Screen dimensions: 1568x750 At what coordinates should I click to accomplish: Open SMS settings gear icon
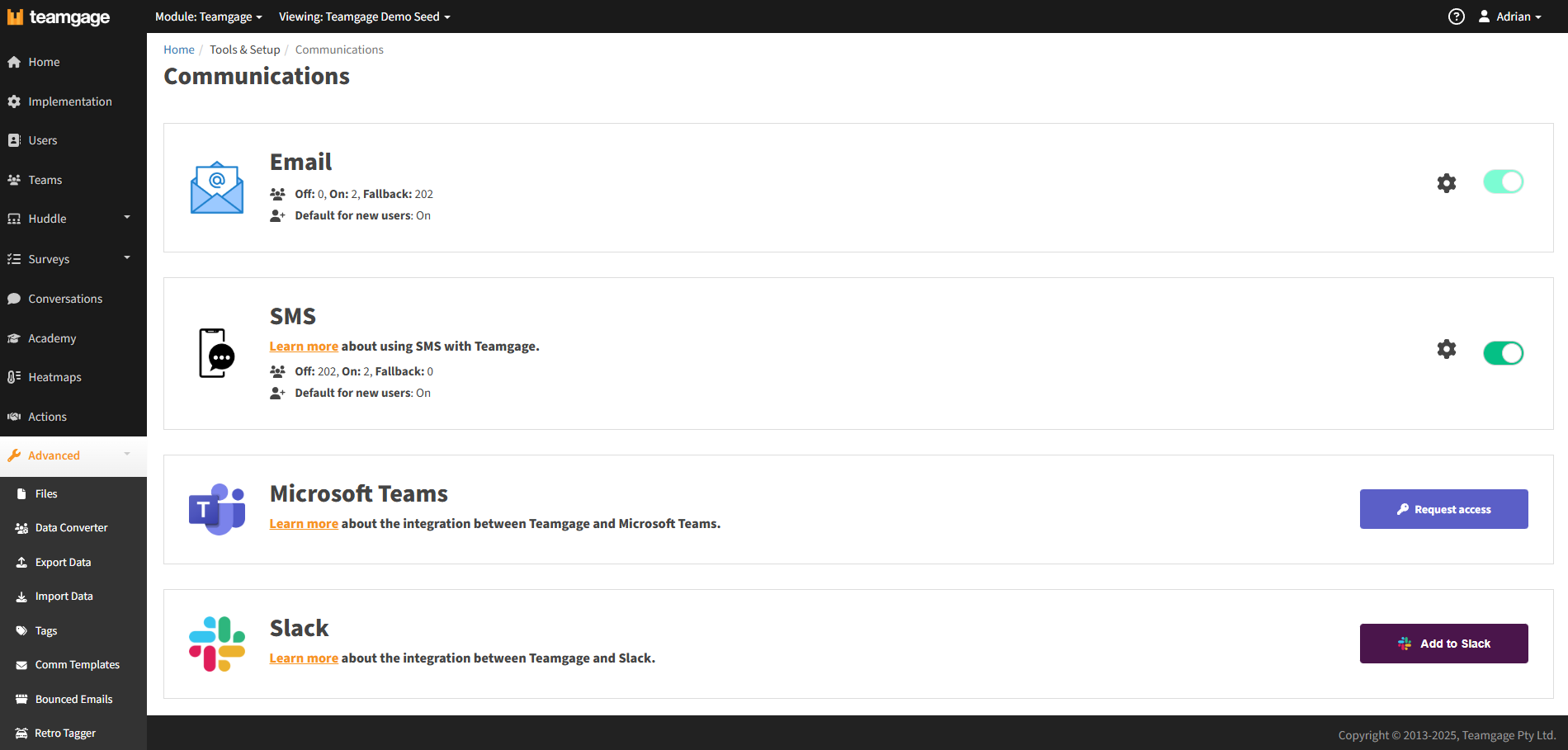click(1446, 349)
